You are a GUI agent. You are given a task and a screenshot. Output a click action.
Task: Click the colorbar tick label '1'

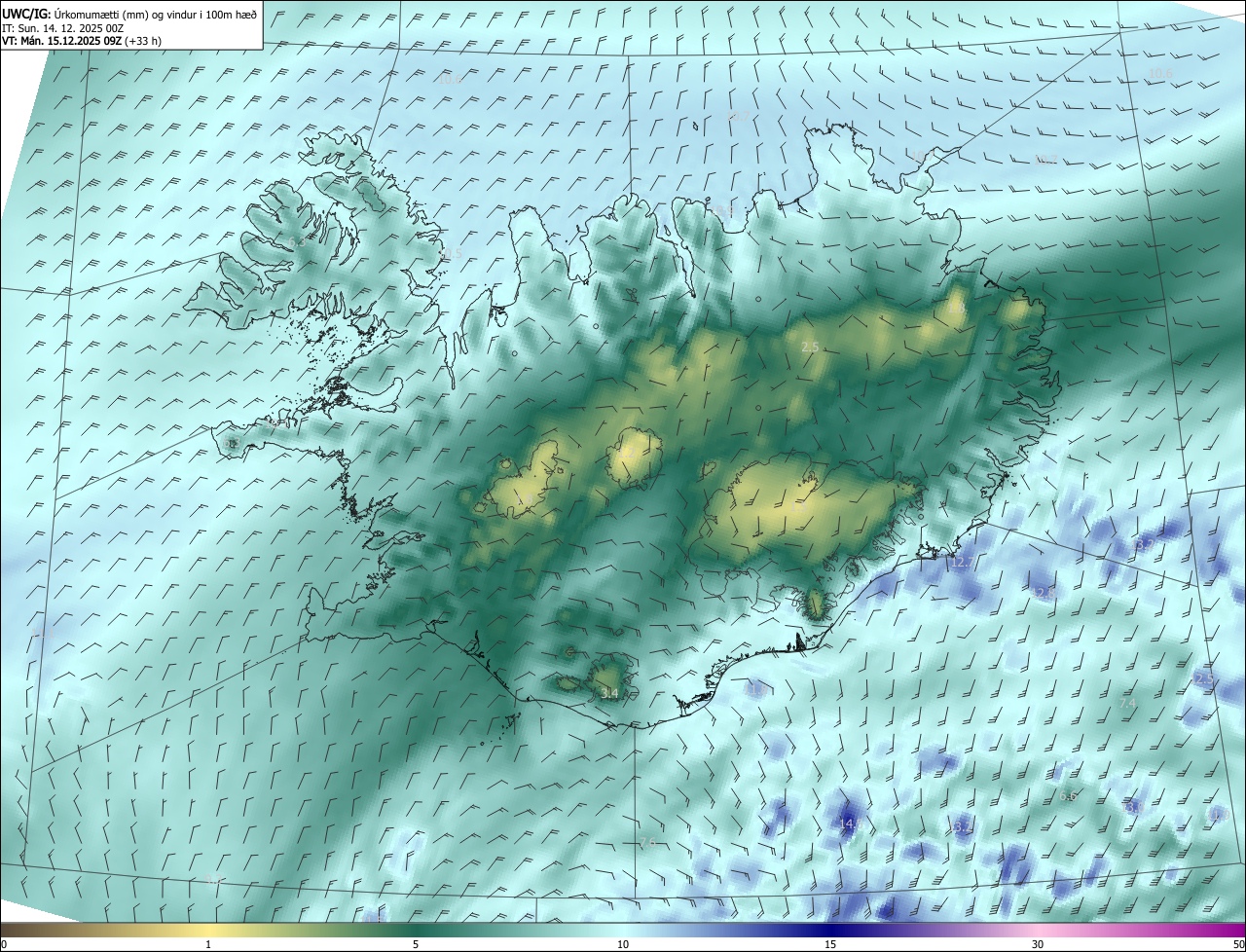208,944
